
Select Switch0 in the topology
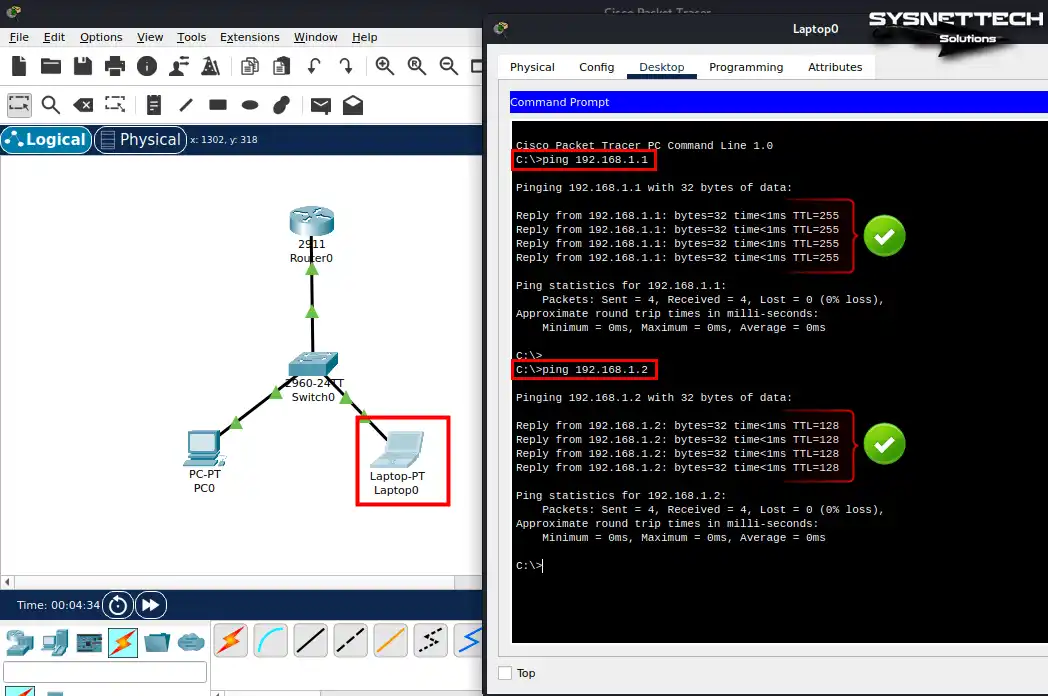click(313, 365)
